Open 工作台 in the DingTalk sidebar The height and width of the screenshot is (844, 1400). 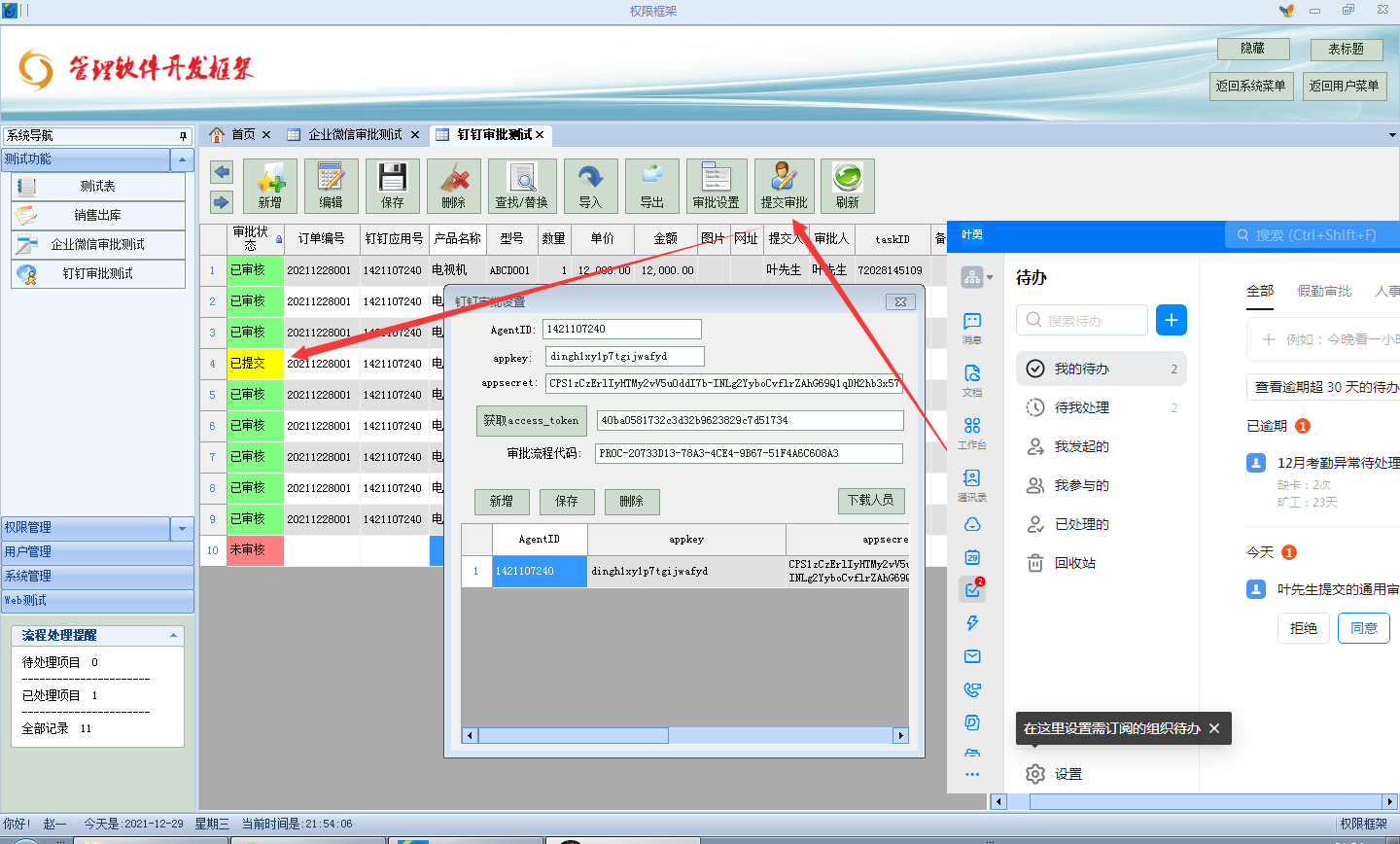(x=972, y=433)
